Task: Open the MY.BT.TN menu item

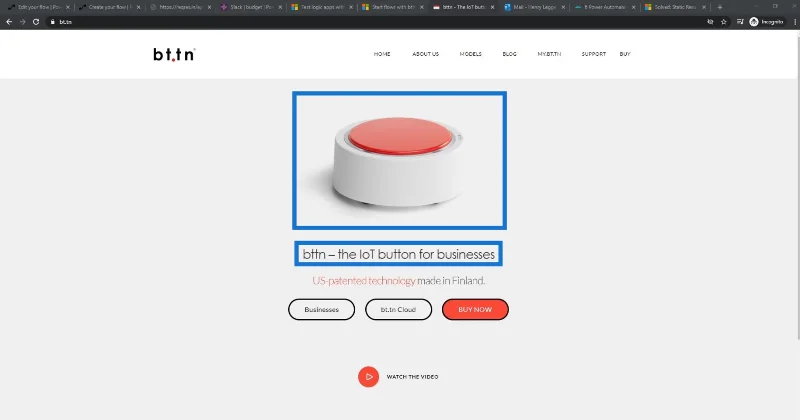Action: [x=549, y=54]
